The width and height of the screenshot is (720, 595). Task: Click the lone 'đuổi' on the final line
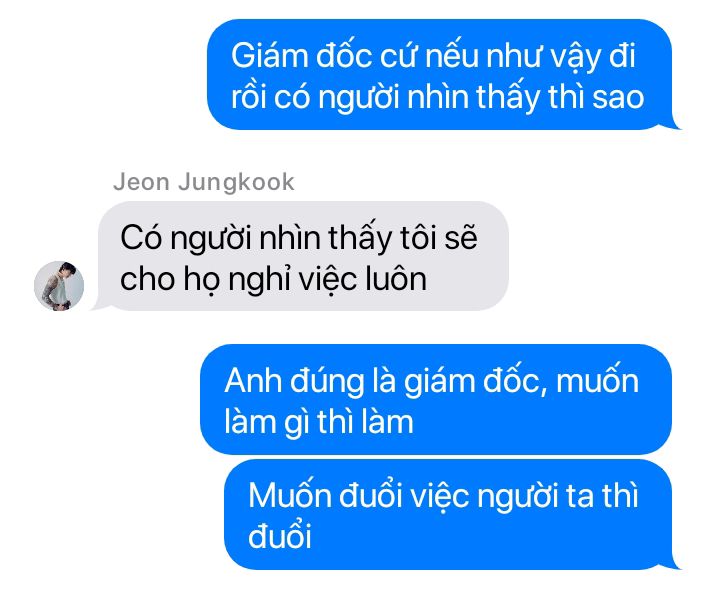click(x=280, y=535)
